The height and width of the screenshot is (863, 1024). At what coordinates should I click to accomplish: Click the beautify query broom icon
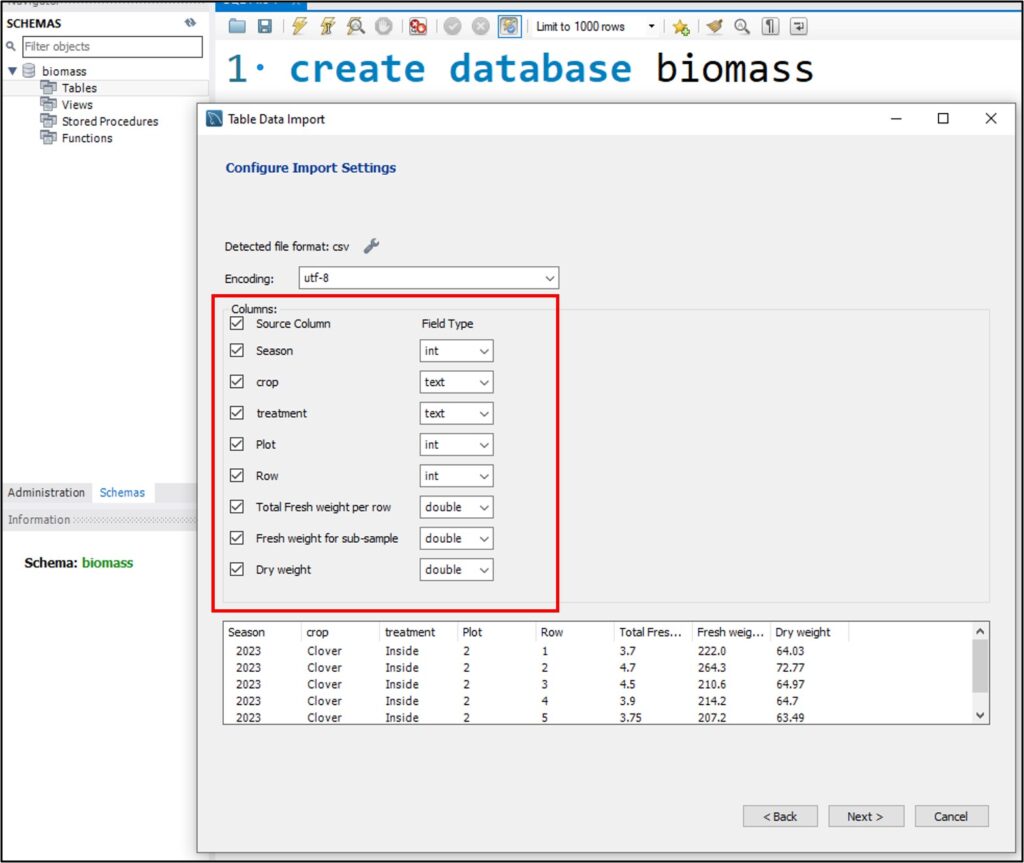pos(714,27)
